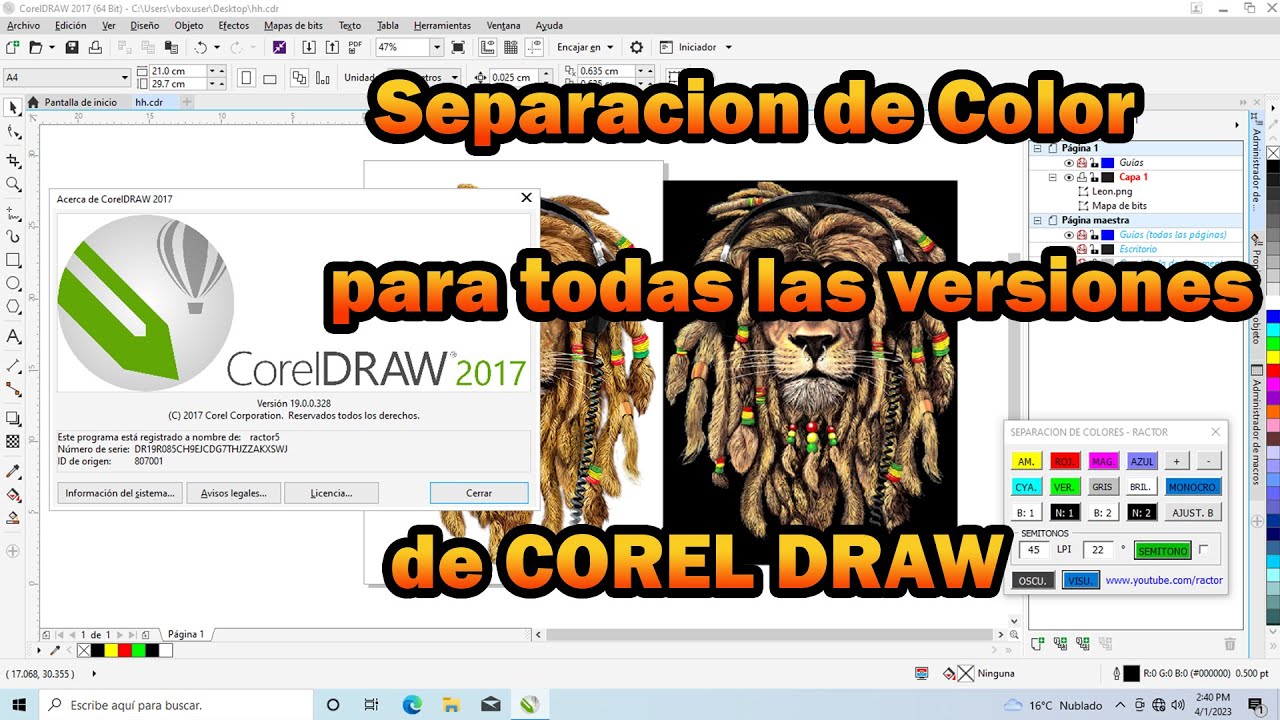Click the Licencia button
This screenshot has width=1280, height=720.
coord(331,493)
